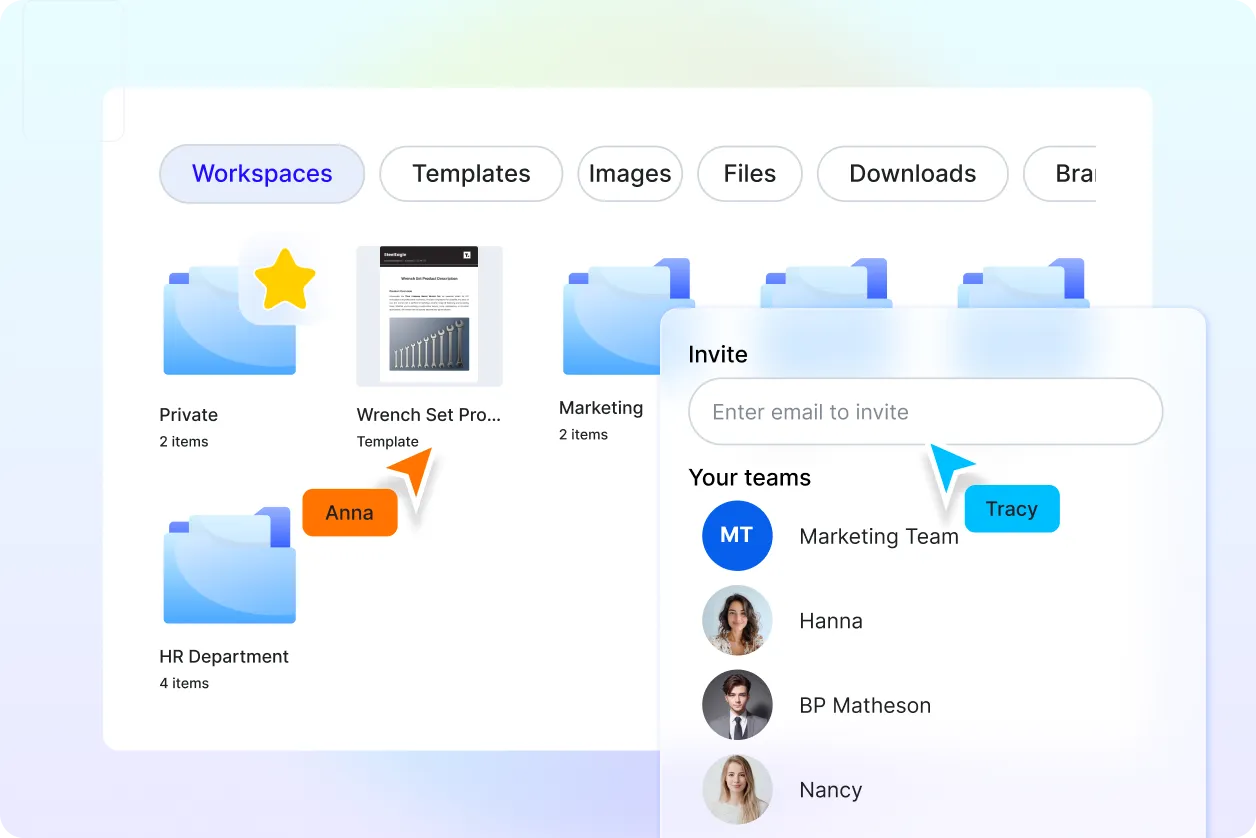Click the '4 items' text

tap(184, 684)
